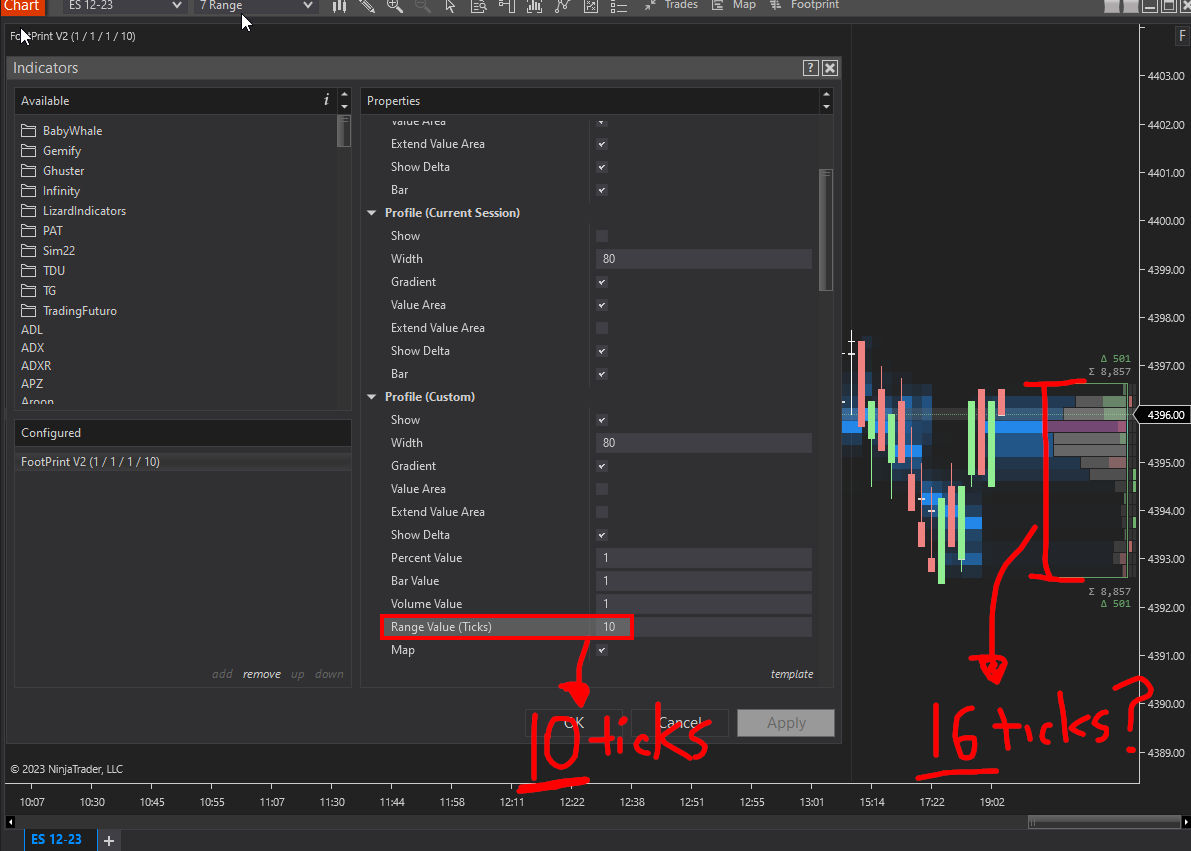
Task: Open the Sim22 folder
Action: [x=48, y=251]
